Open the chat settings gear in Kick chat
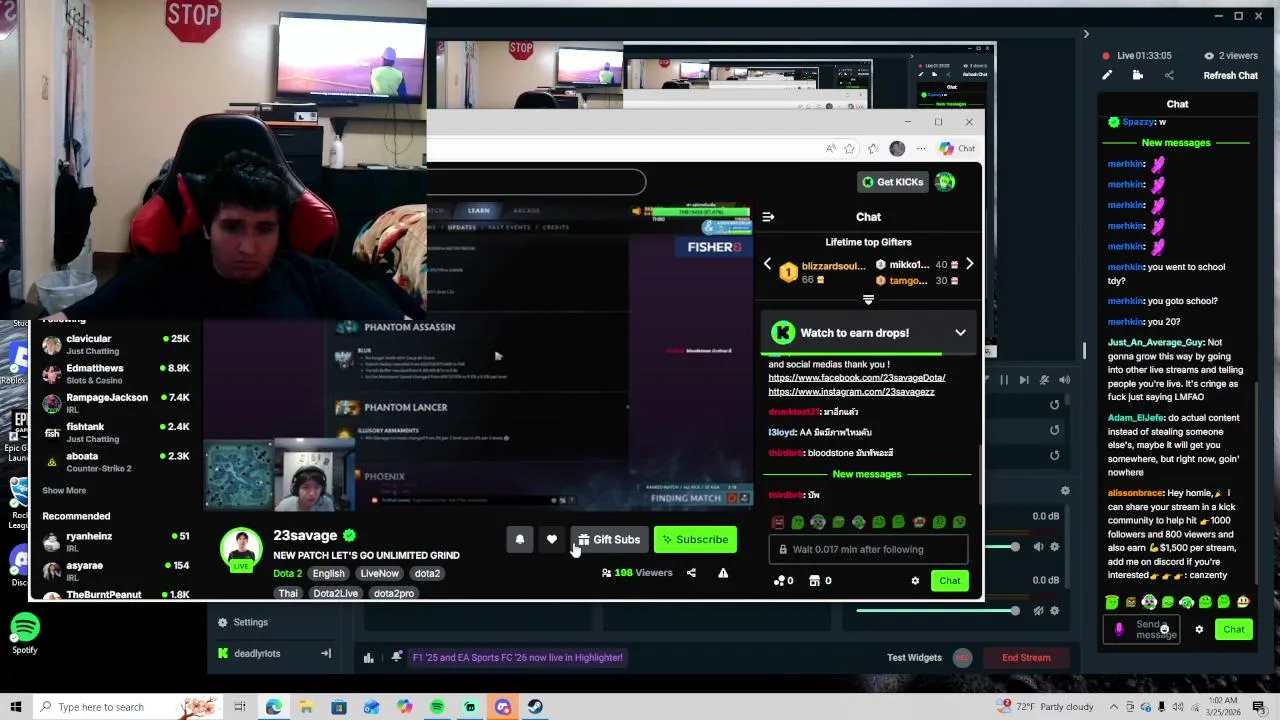The width and height of the screenshot is (1280, 720). coord(915,581)
